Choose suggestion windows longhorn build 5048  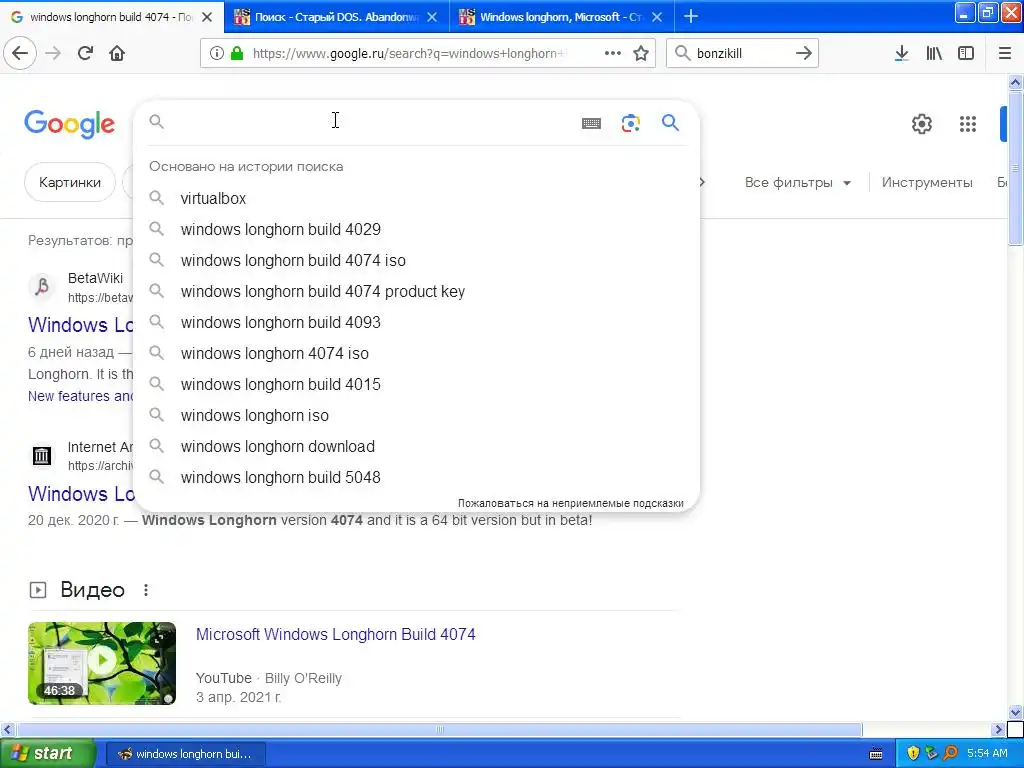pos(416,477)
